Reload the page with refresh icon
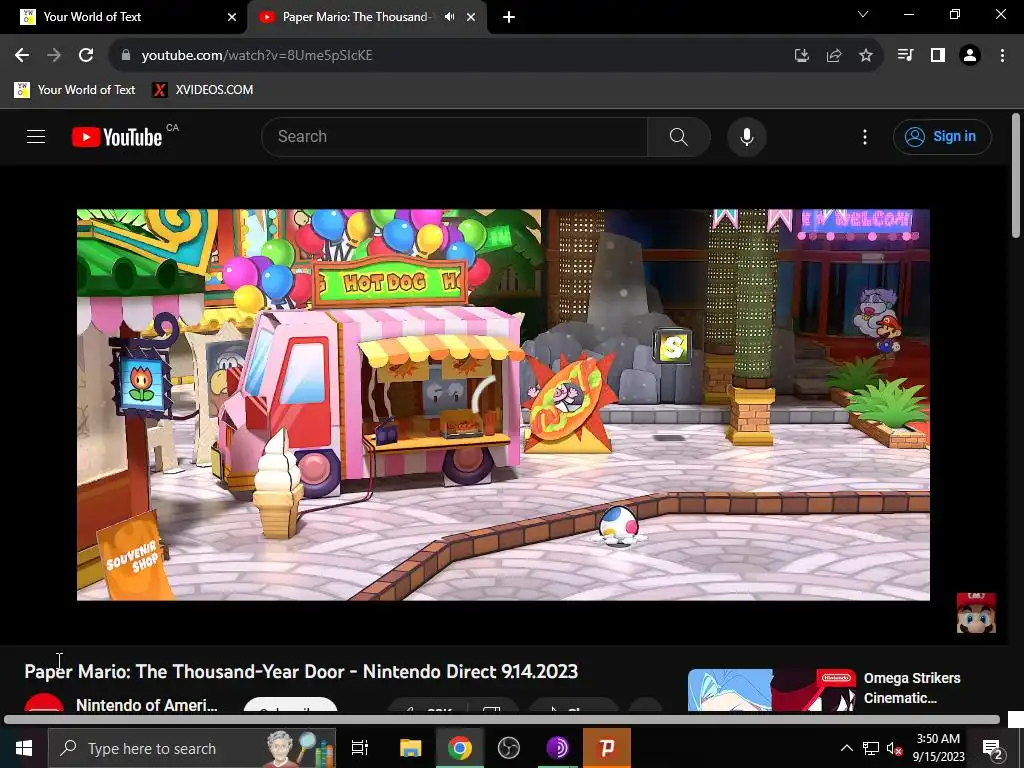This screenshot has width=1024, height=768. tap(86, 55)
